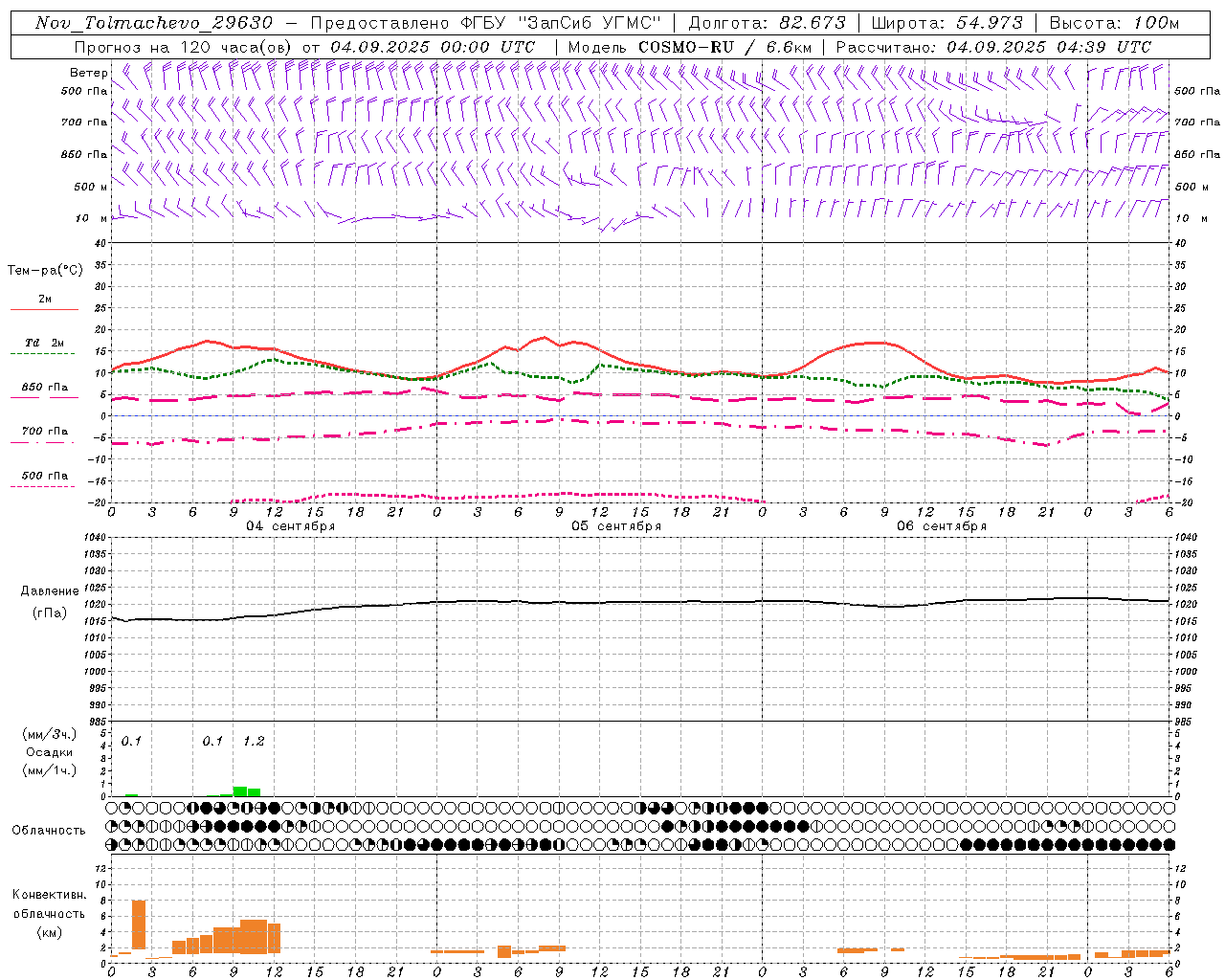Click the '(мм/1ч.)' precipitation unit label
The width and height of the screenshot is (1225, 980).
tap(49, 770)
